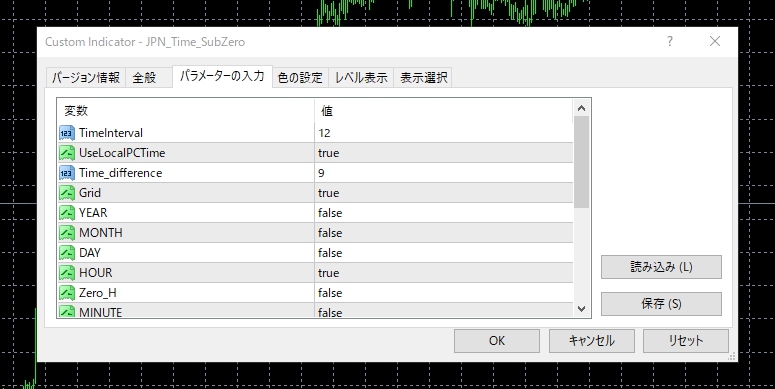This screenshot has width=775, height=389.
Task: Open the レベル表示 tab
Action: [361, 78]
